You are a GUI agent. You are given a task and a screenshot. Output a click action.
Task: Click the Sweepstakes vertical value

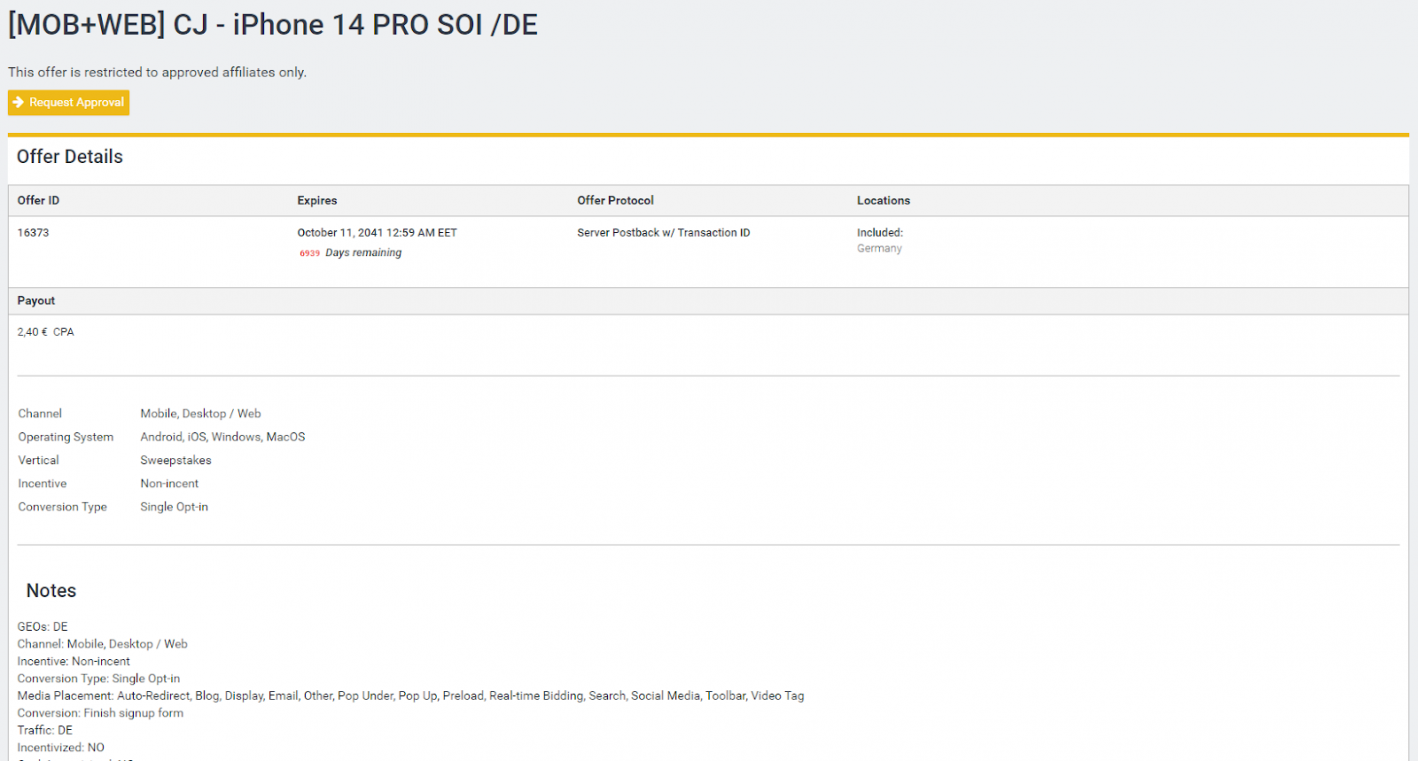pyautogui.click(x=176, y=460)
